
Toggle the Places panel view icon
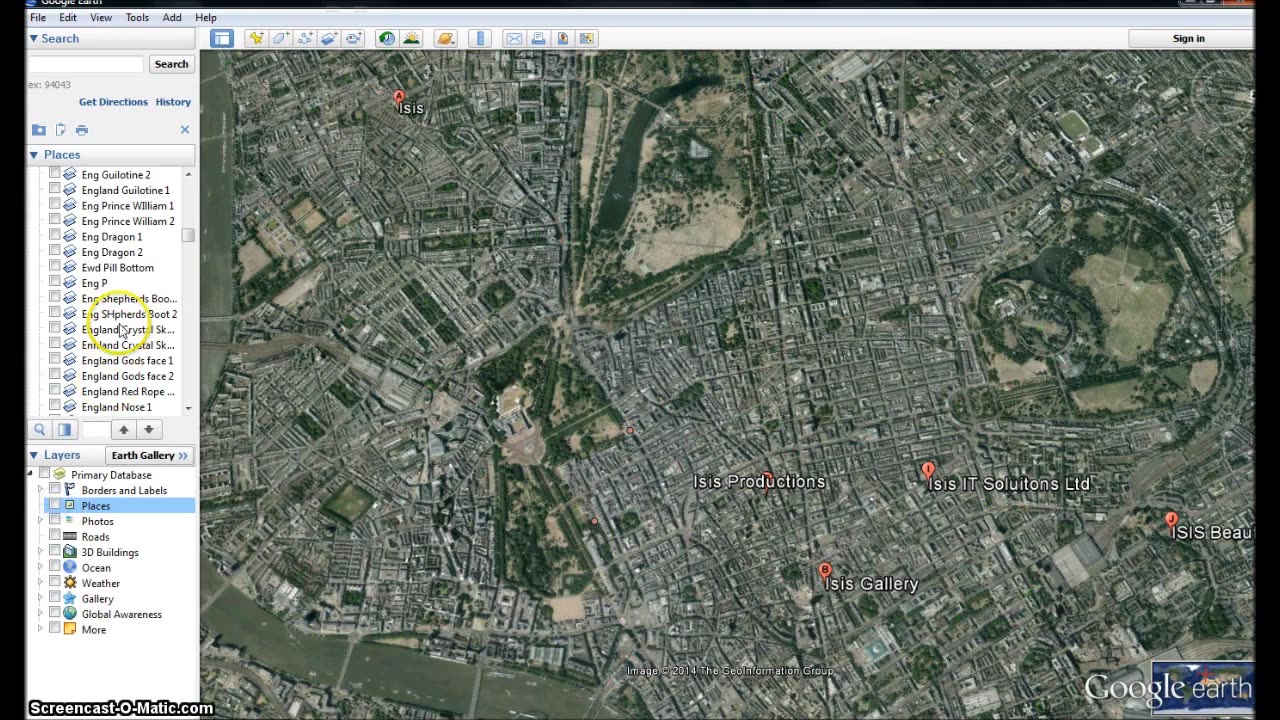tap(64, 430)
